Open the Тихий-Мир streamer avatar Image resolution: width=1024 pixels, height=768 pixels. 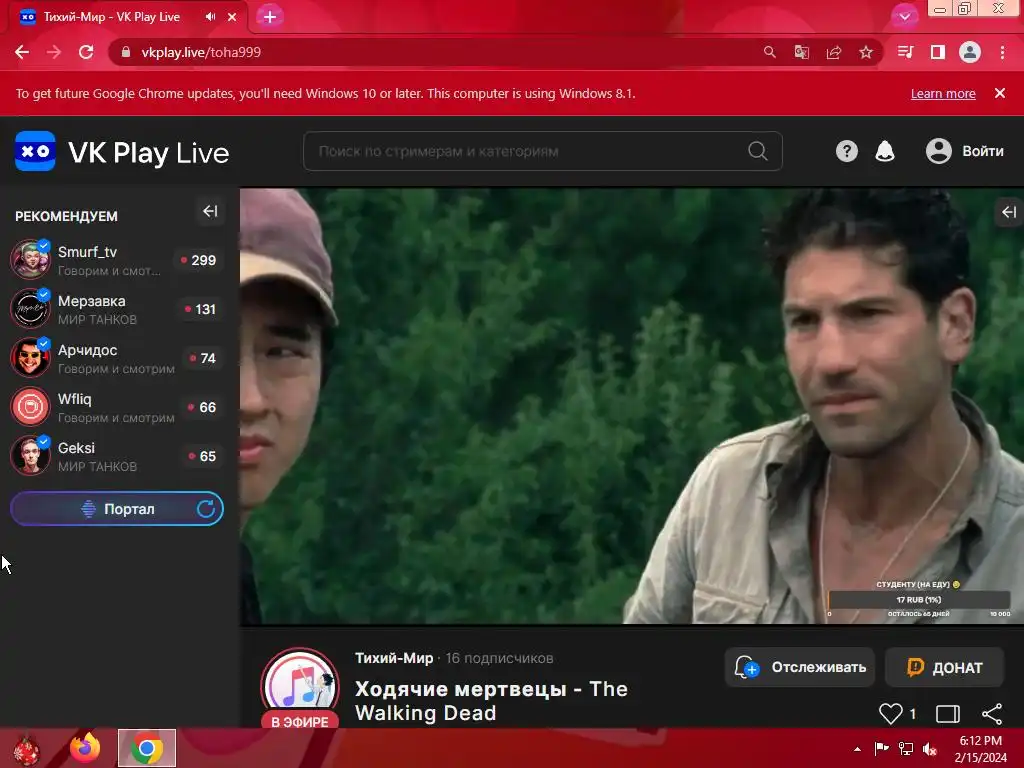[x=300, y=687]
